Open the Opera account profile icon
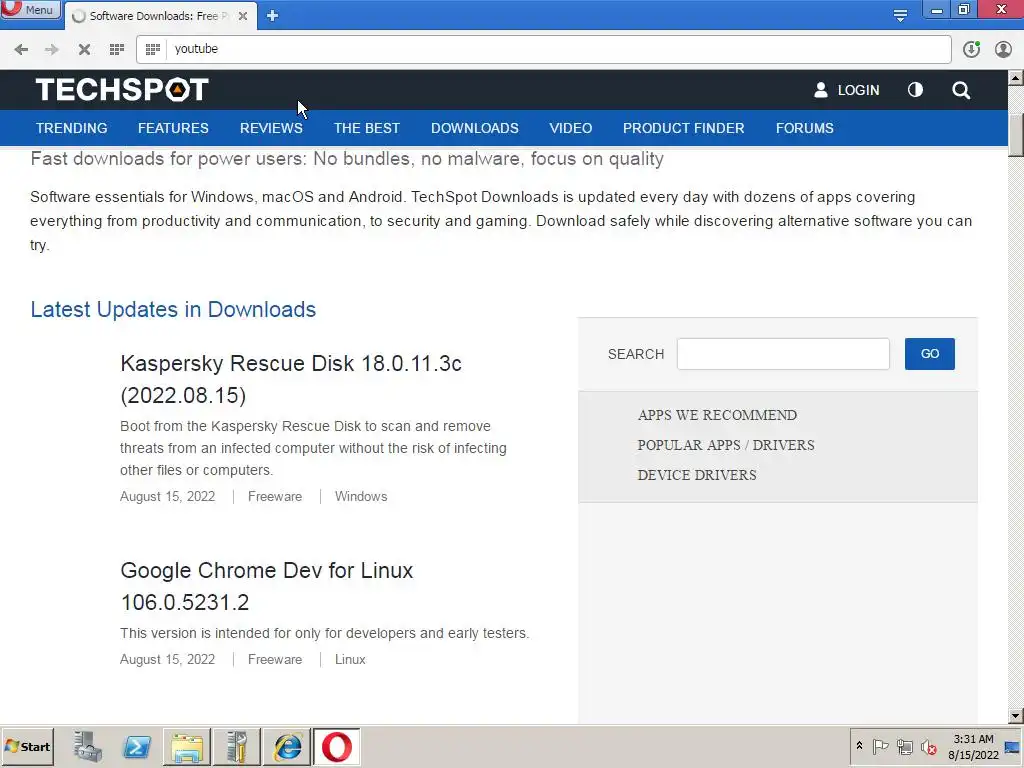1024x768 pixels. point(1003,49)
